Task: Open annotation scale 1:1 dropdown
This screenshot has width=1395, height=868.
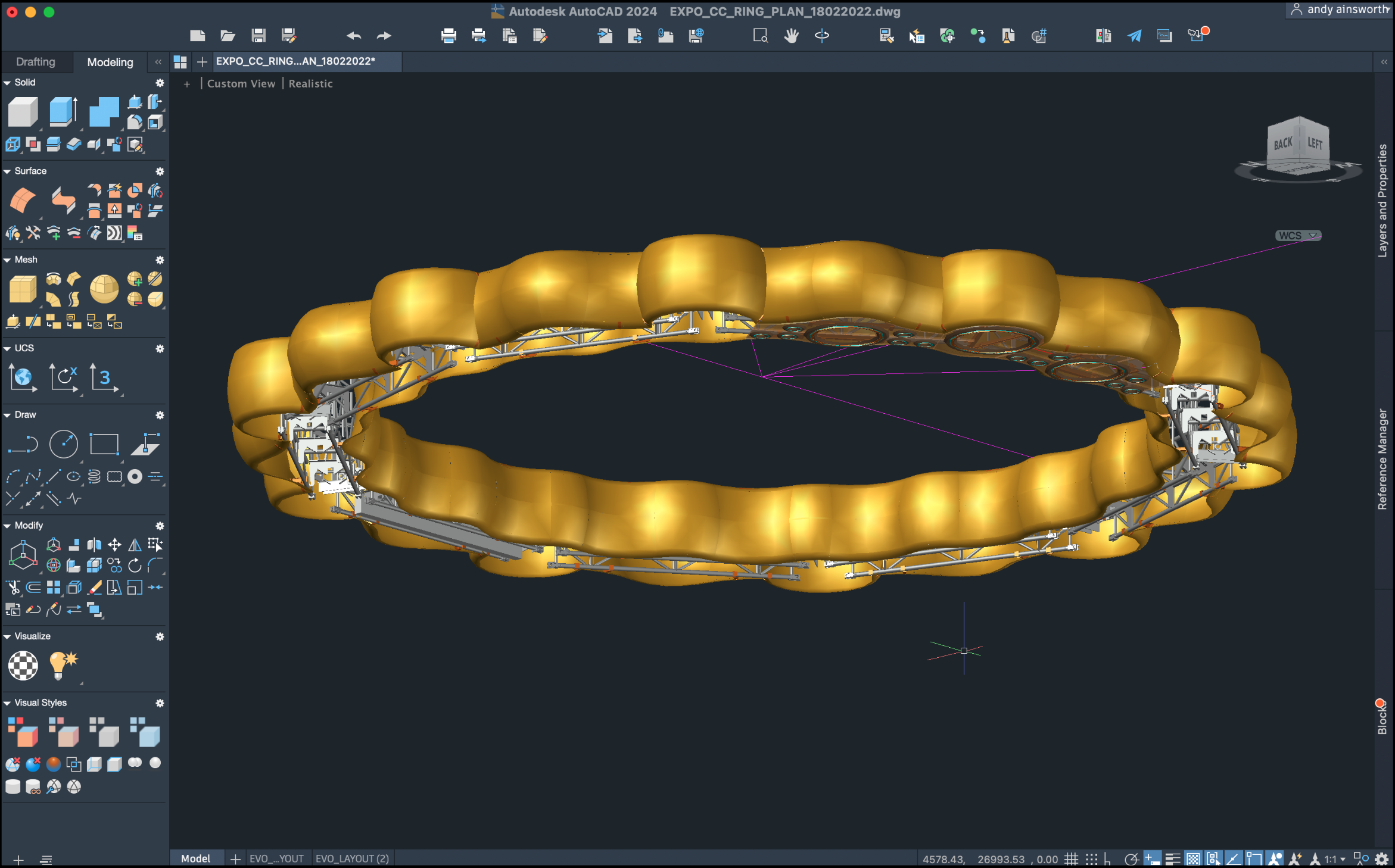Action: 1334,859
